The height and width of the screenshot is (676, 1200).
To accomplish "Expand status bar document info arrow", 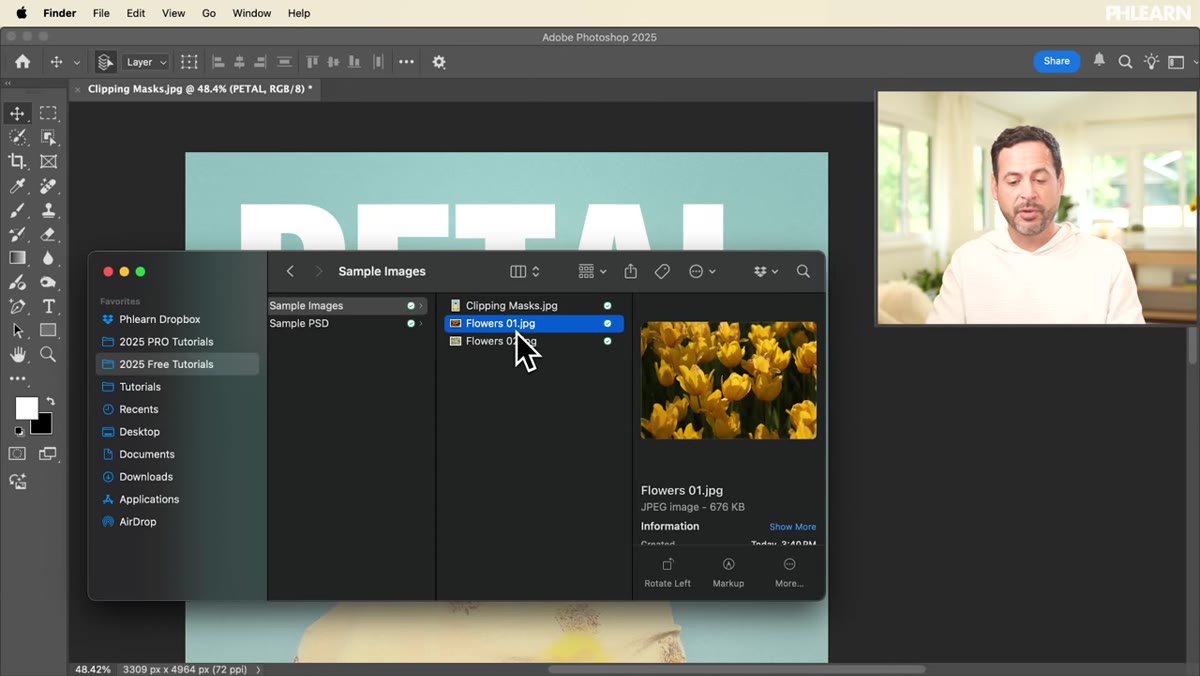I will 258,669.
